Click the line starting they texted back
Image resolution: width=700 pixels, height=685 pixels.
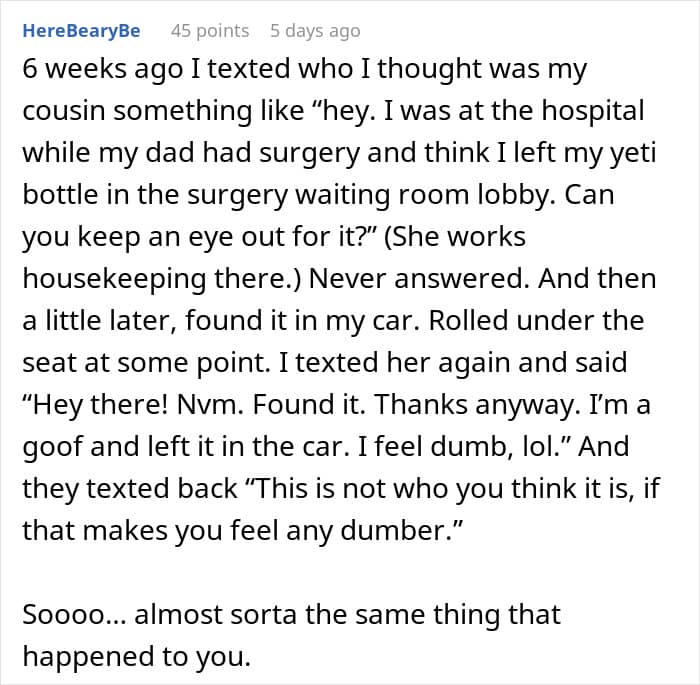pyautogui.click(x=341, y=488)
